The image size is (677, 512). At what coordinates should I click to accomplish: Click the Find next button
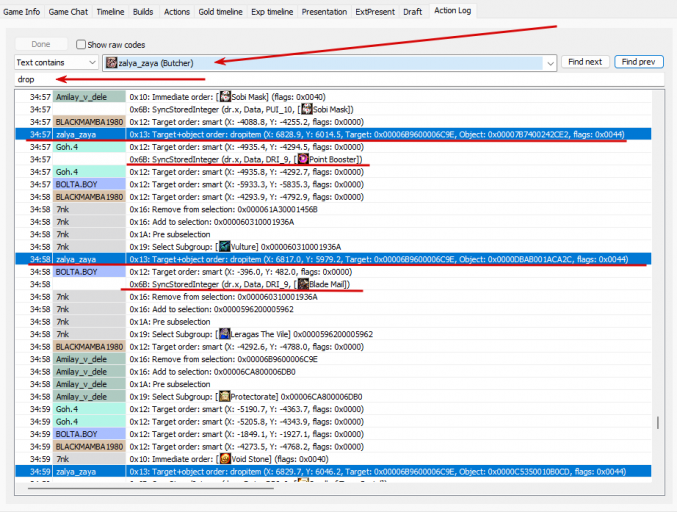coord(585,62)
